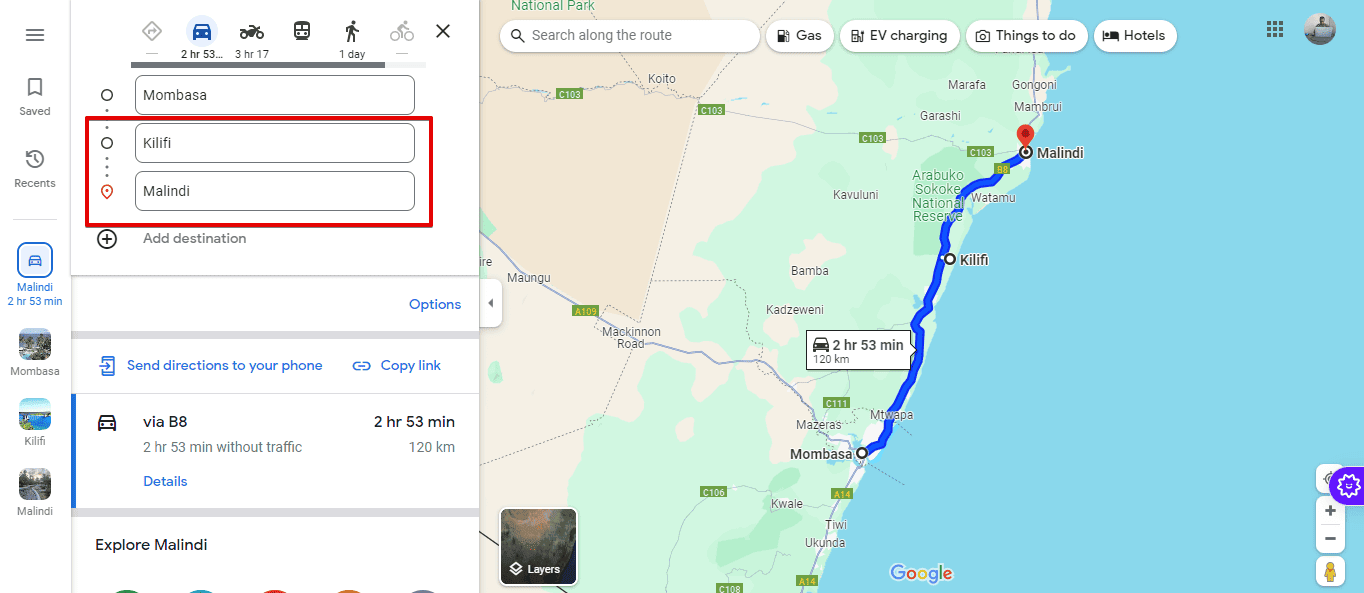1364x593 pixels.
Task: Search Hotels along the route
Action: [1135, 35]
